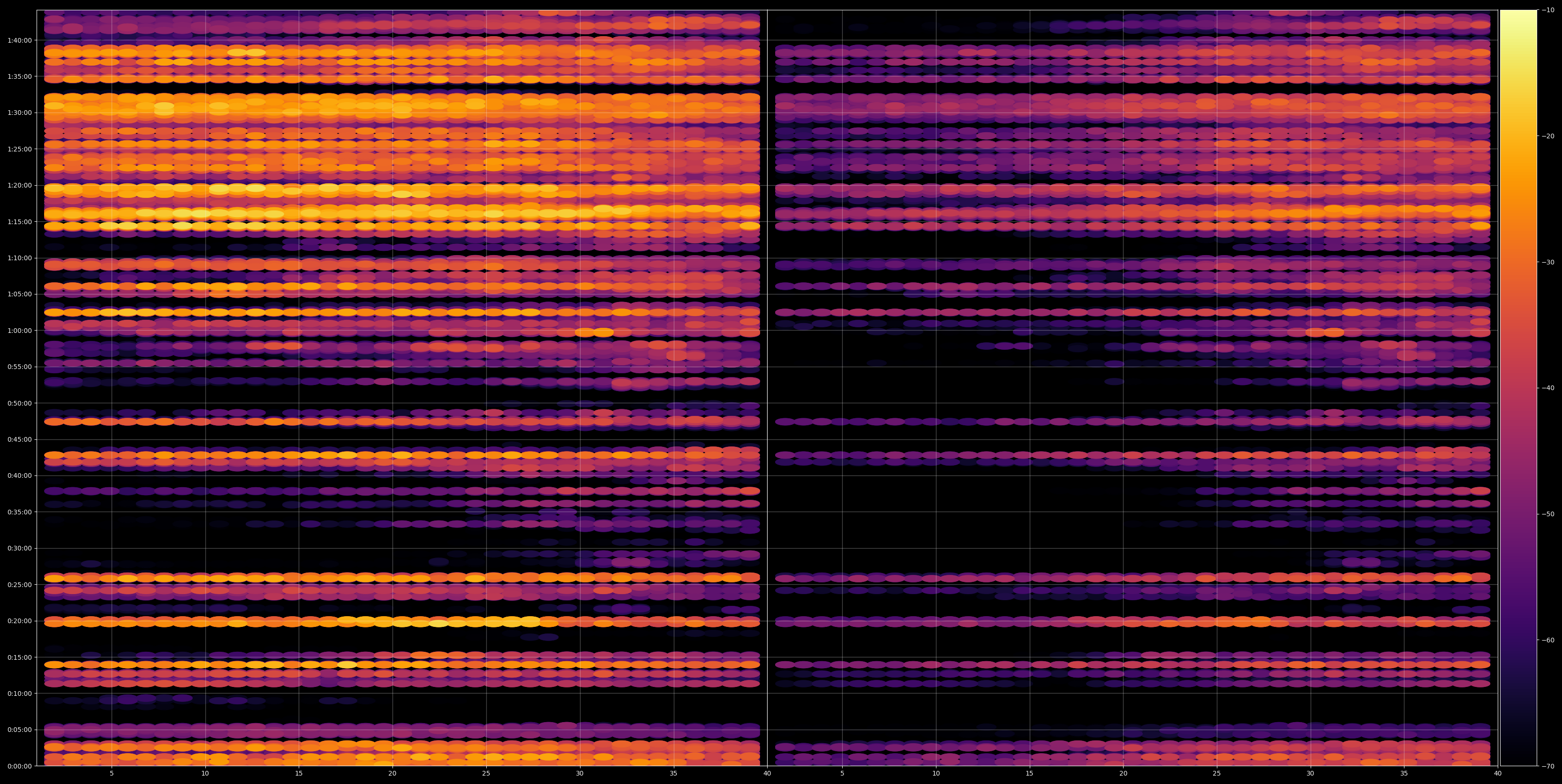Click x-axis tick 5 under the right heatmap
1562x784 pixels.
pos(842,774)
